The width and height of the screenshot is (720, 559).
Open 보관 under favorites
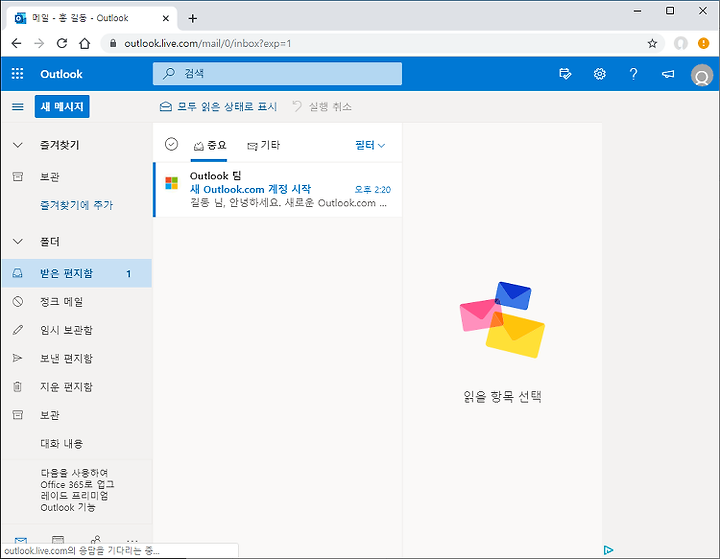[x=50, y=177]
